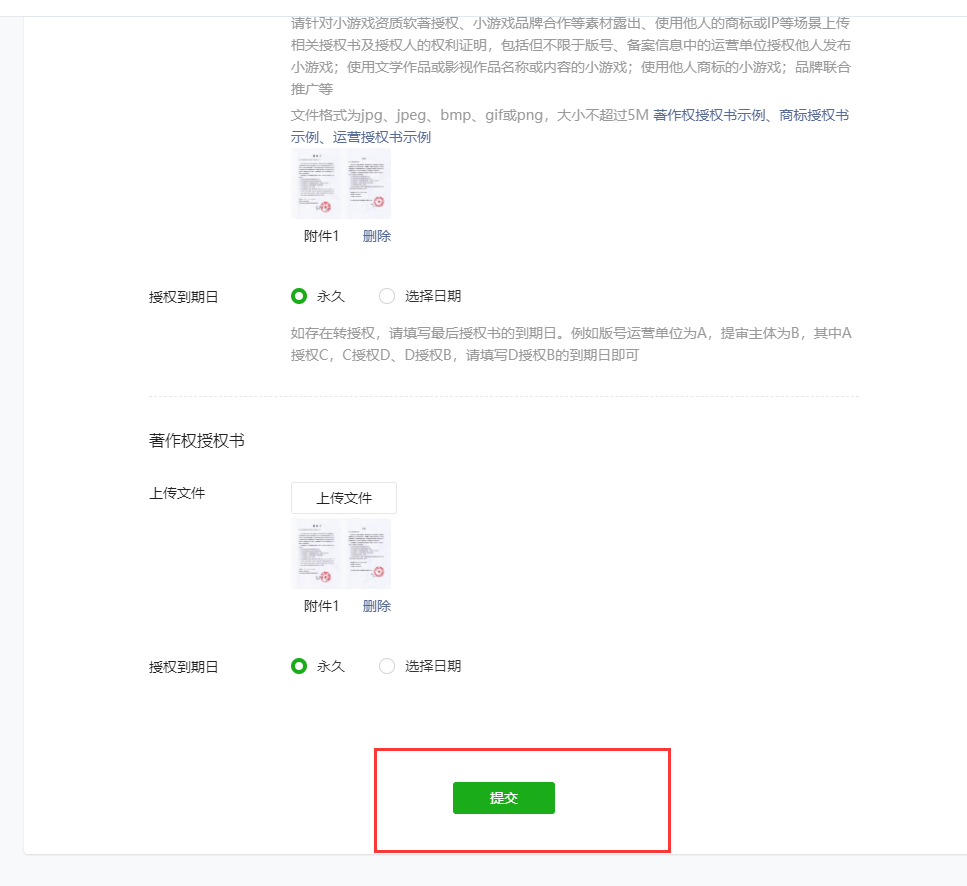
Task: Click the 著作权授权书 section heading
Action: coord(197,441)
